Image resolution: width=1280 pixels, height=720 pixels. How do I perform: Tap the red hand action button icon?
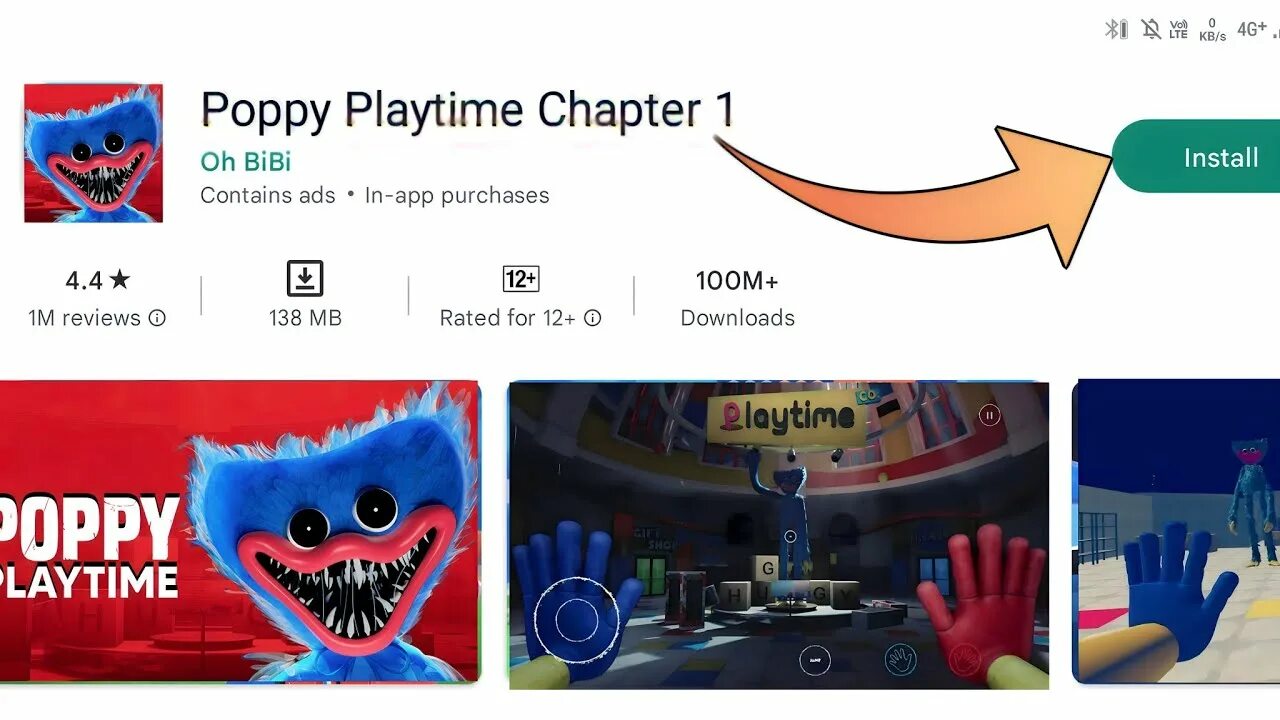964,659
